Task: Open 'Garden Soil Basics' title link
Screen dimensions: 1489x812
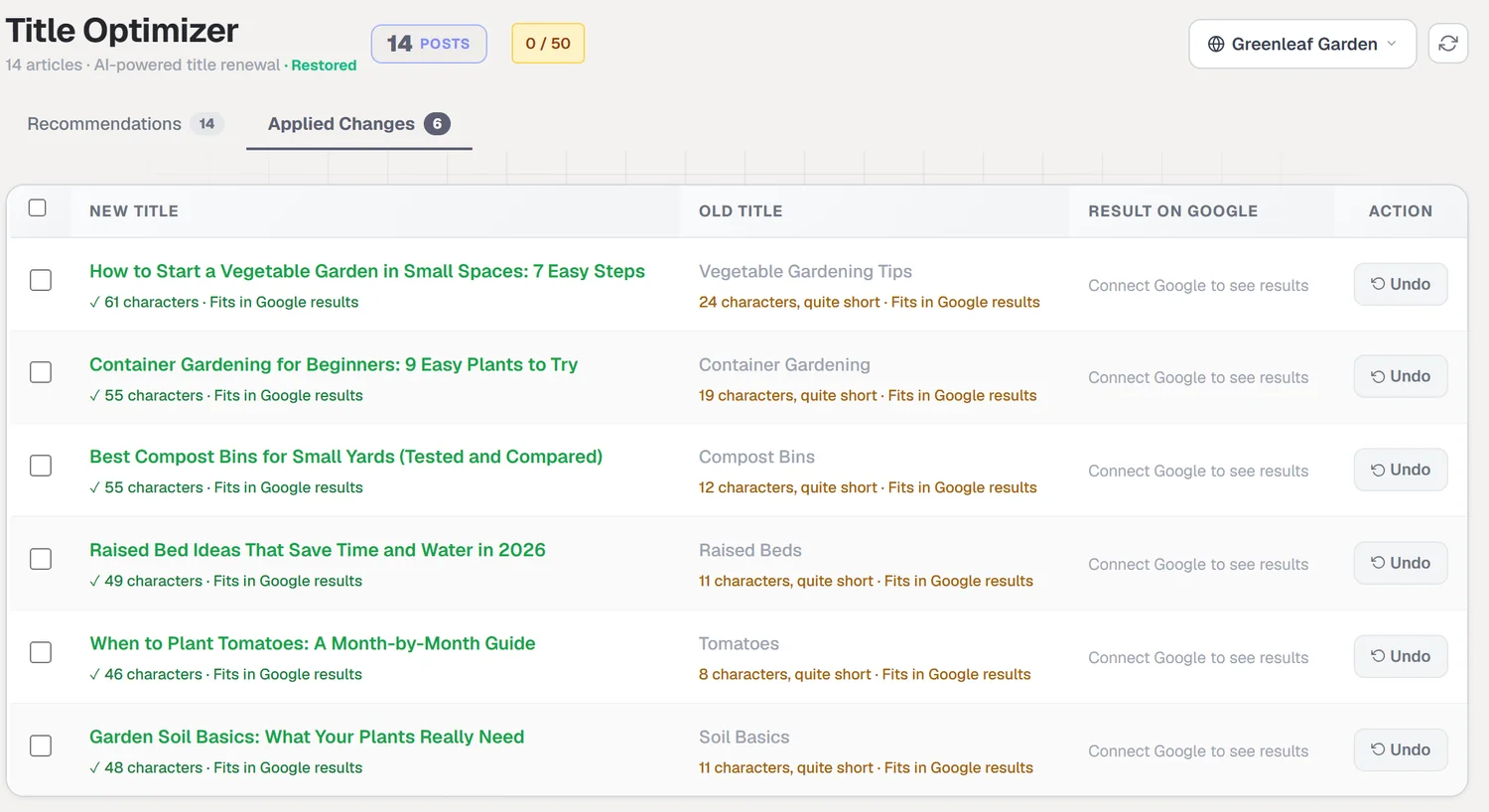Action: pos(307,737)
